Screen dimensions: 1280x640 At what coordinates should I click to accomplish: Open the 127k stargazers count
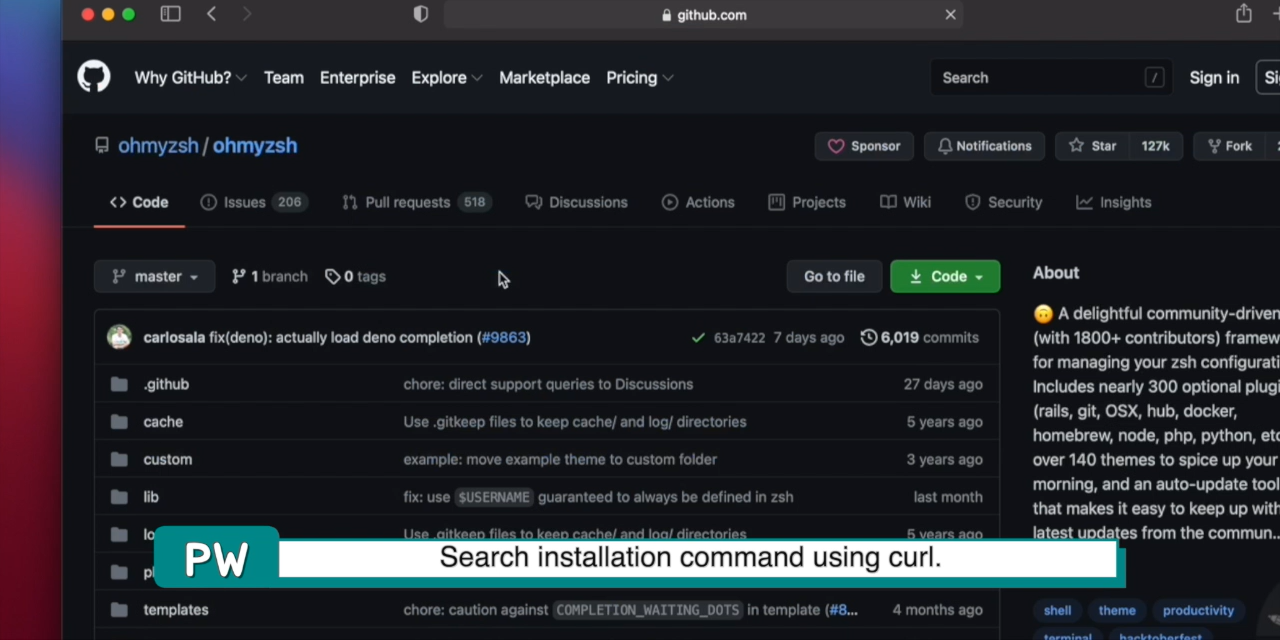coord(1156,146)
